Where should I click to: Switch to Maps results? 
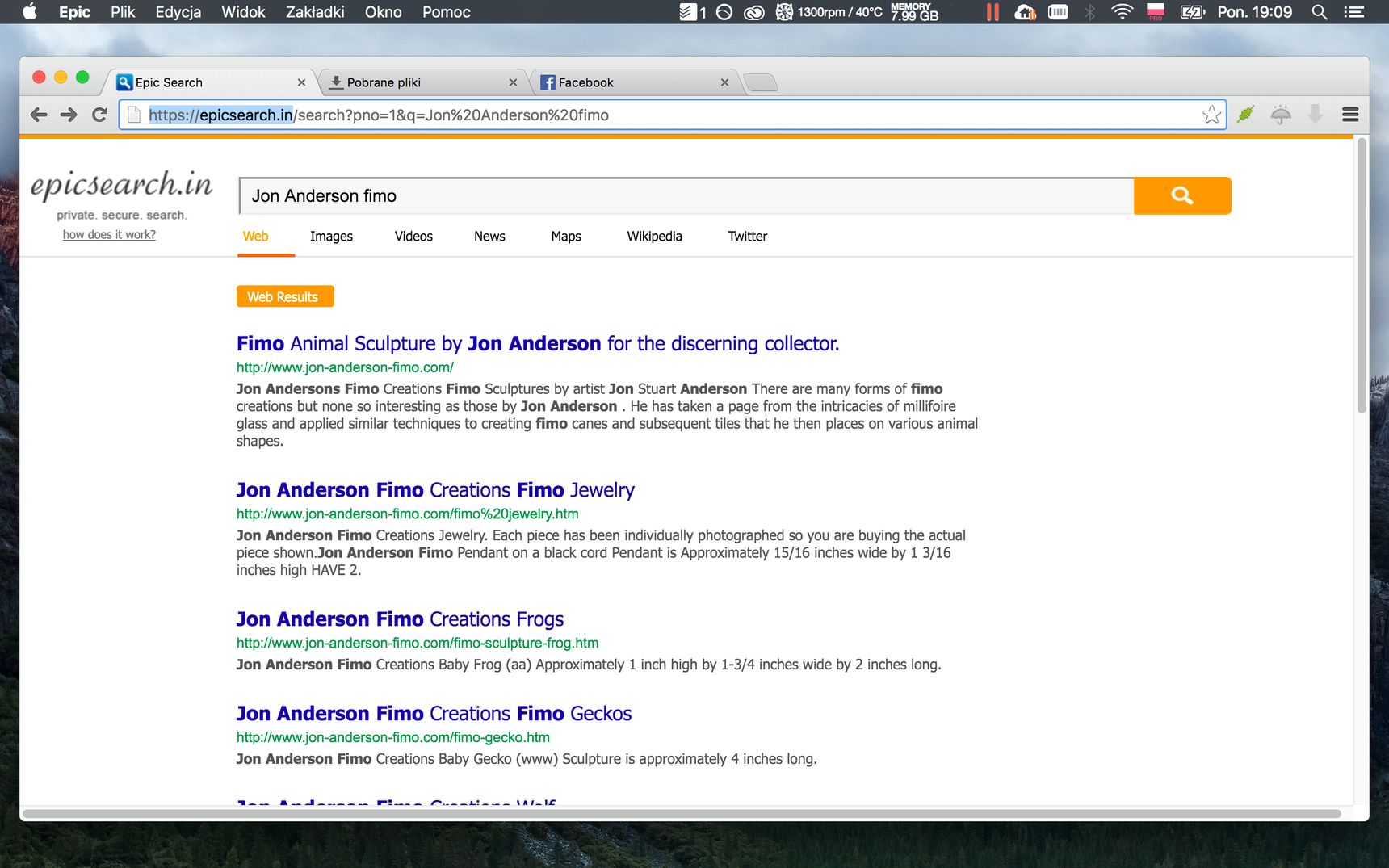[566, 236]
